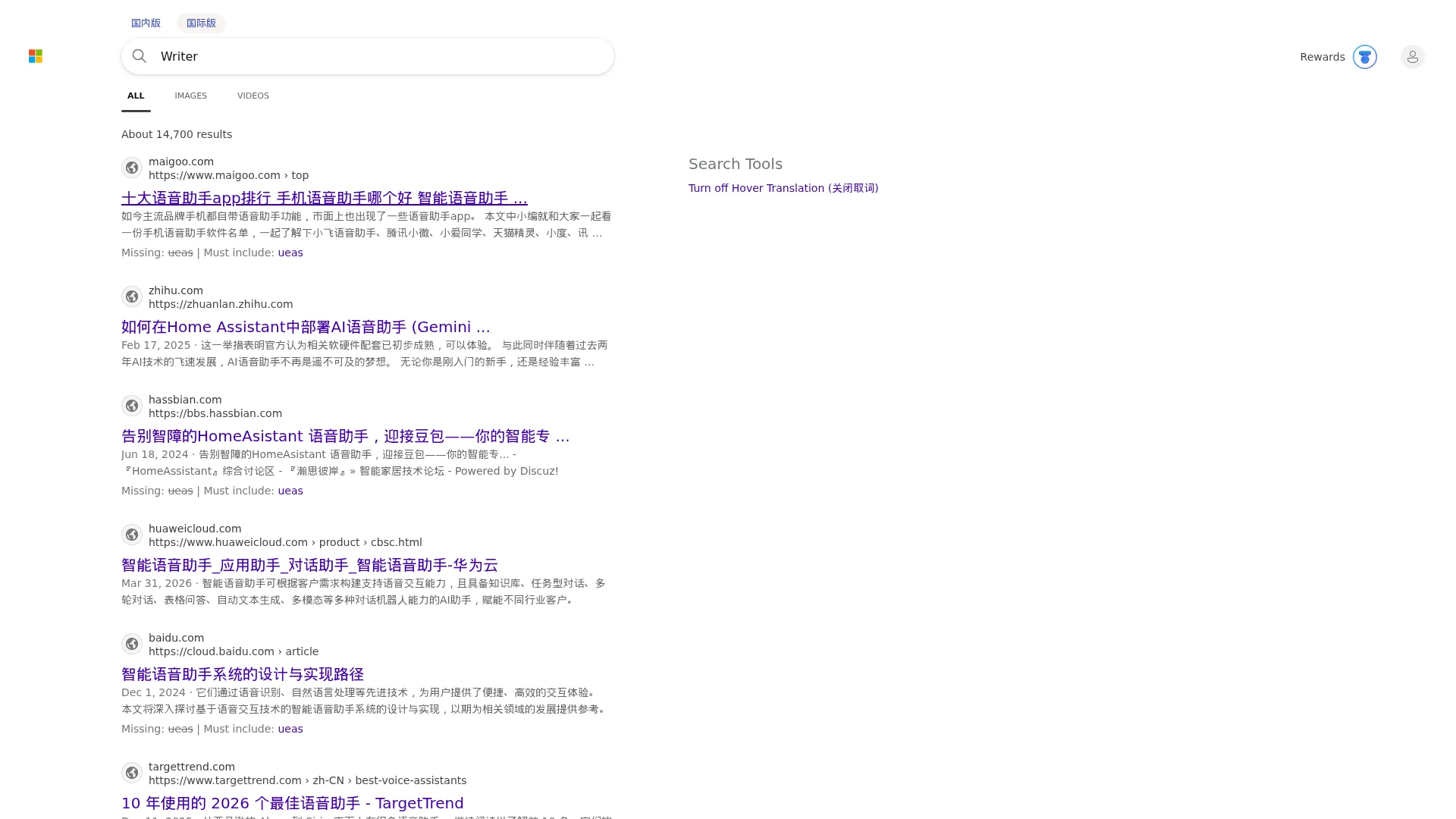Click the ueas link under baidu result
1456x819 pixels.
coord(290,729)
